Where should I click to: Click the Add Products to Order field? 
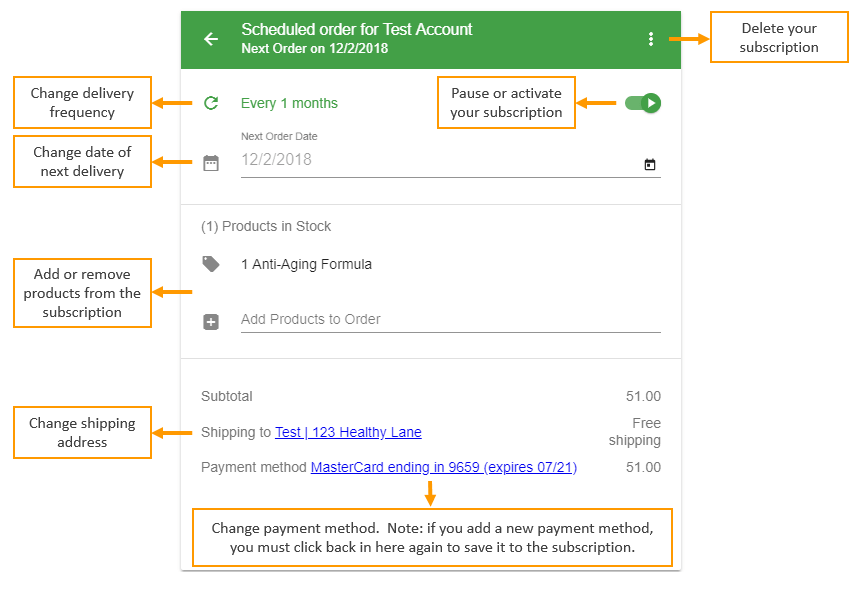450,319
